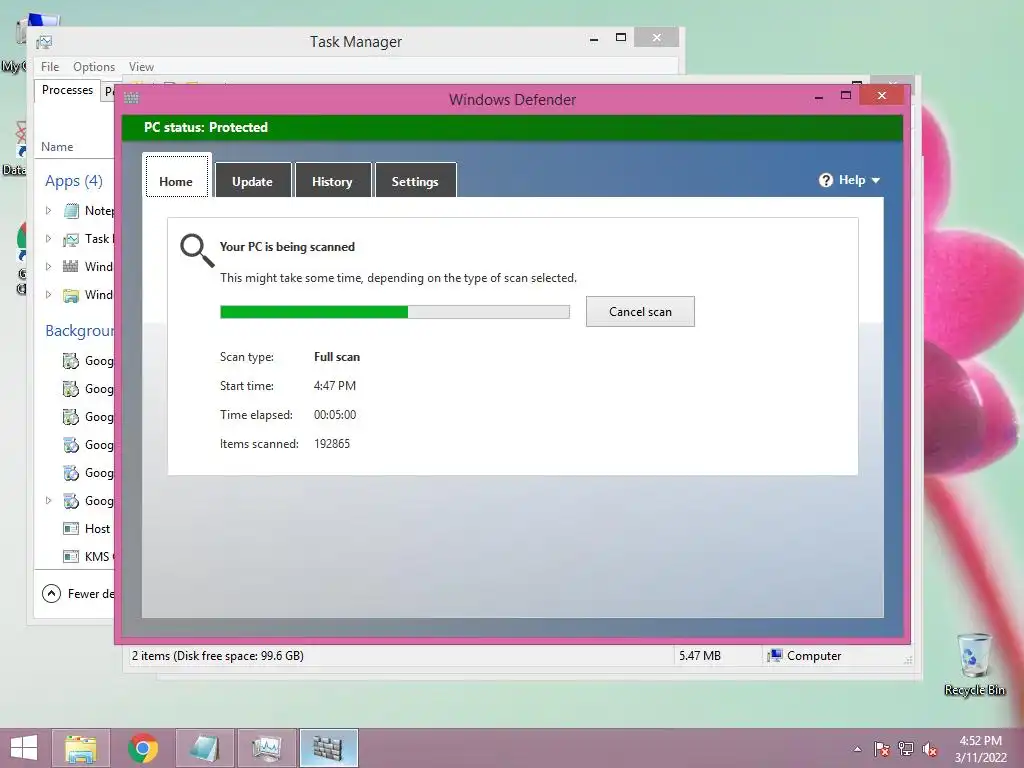The image size is (1024, 768).
Task: Launch Google Chrome from the taskbar
Action: [142, 748]
